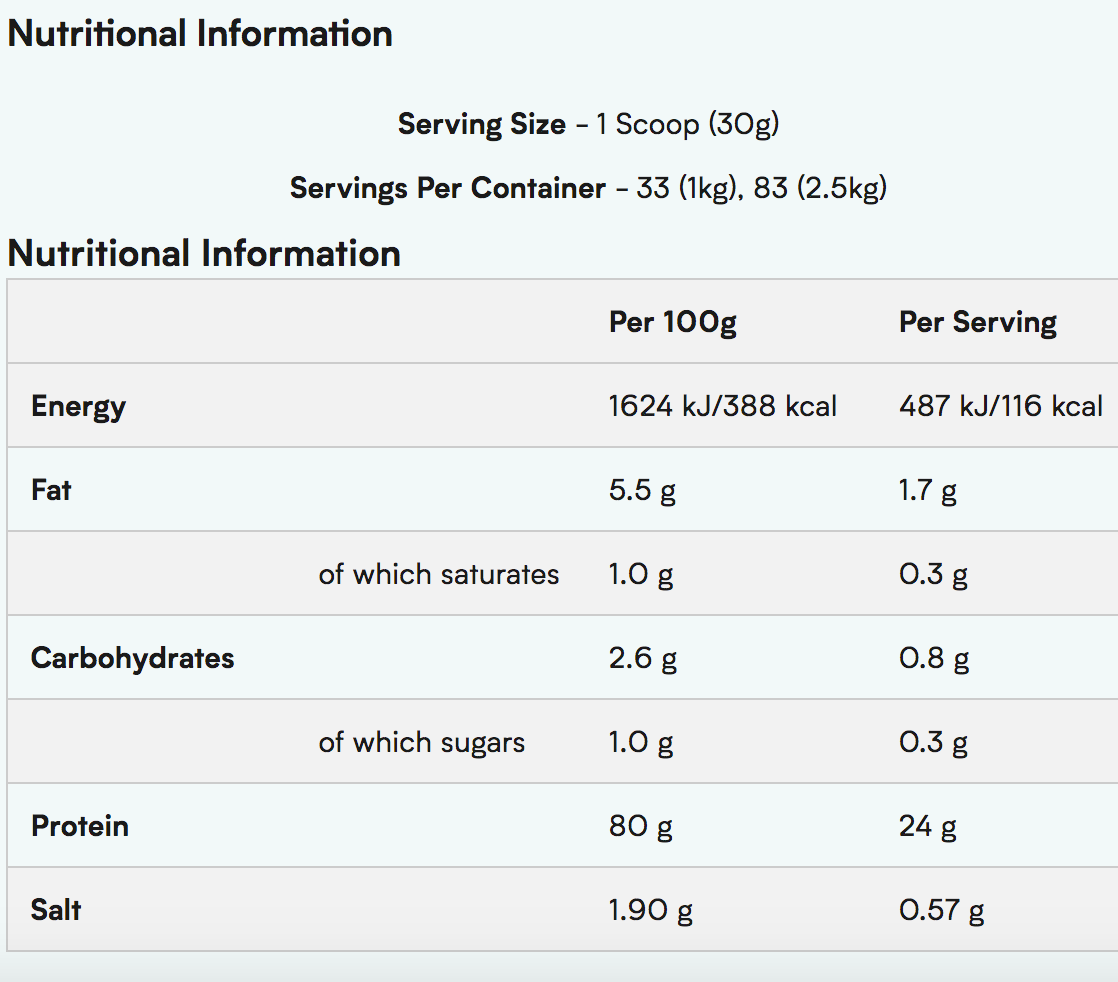The height and width of the screenshot is (982, 1118).
Task: Click the Carbohydrates row label
Action: [x=132, y=658]
